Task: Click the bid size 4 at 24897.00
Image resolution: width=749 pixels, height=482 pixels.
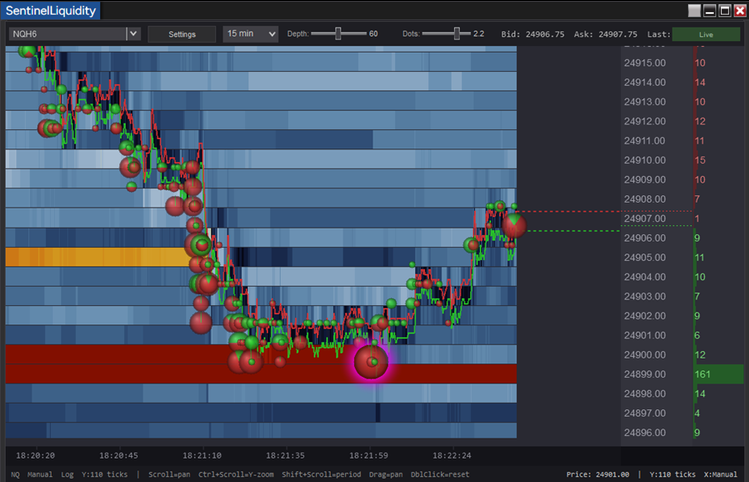Action: click(697, 413)
